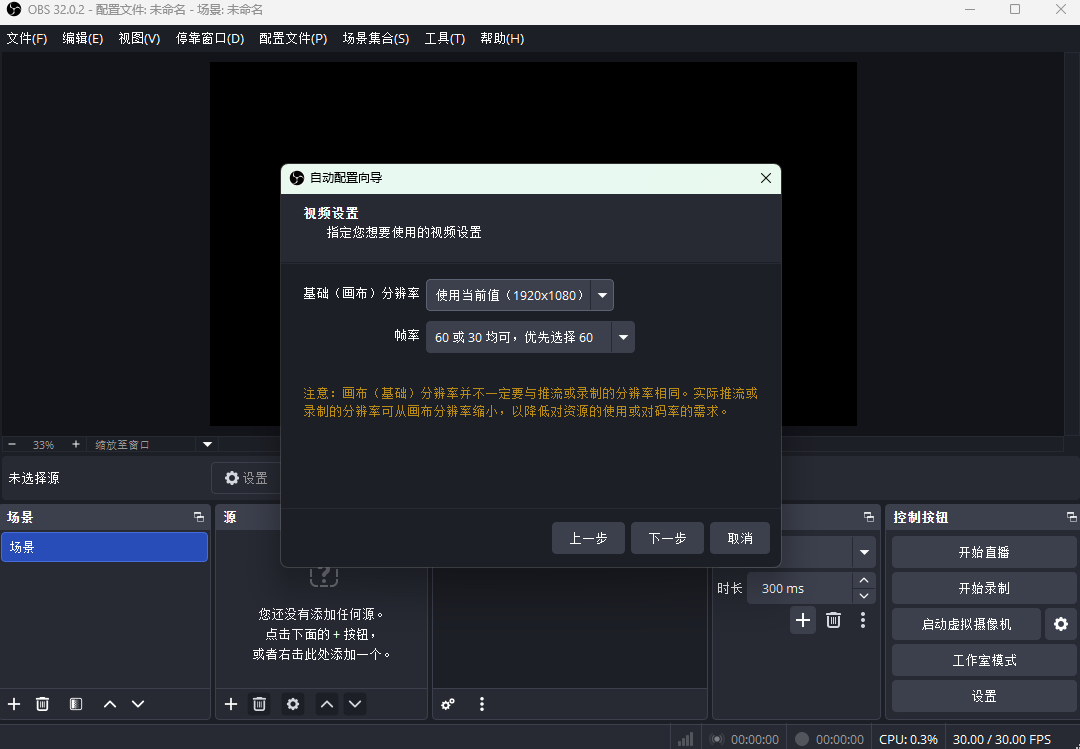
Task: Click 下一步 in the wizard
Action: [x=667, y=538]
